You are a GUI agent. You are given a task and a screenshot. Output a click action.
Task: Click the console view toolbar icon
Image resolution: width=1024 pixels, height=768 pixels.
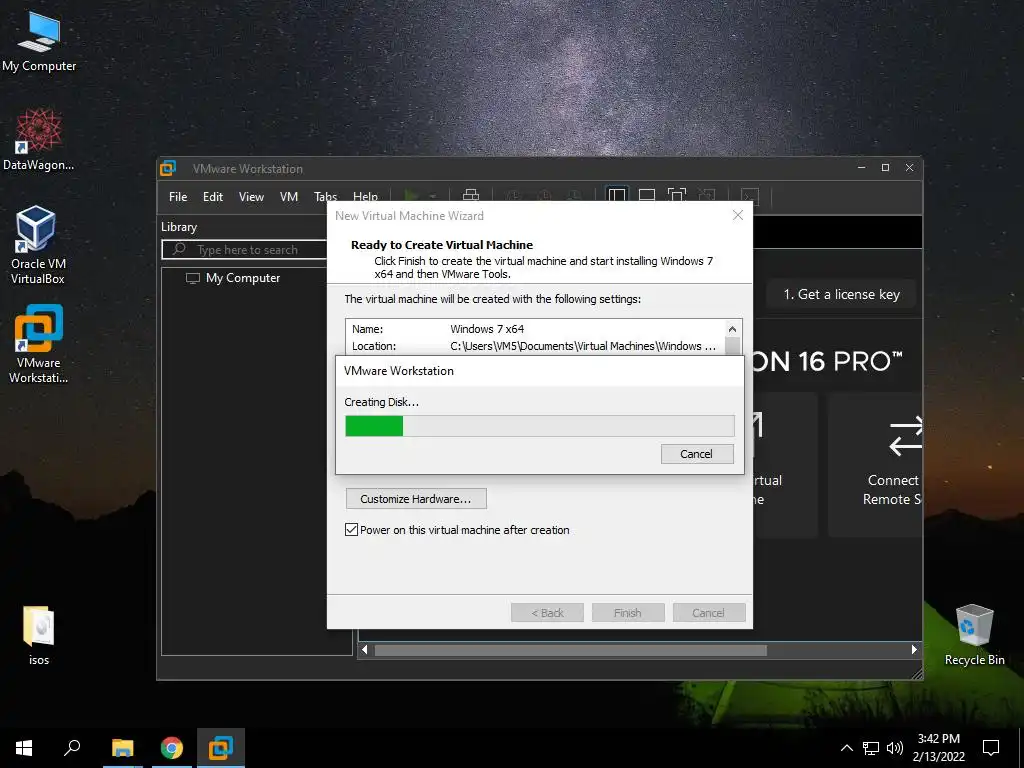tap(750, 195)
